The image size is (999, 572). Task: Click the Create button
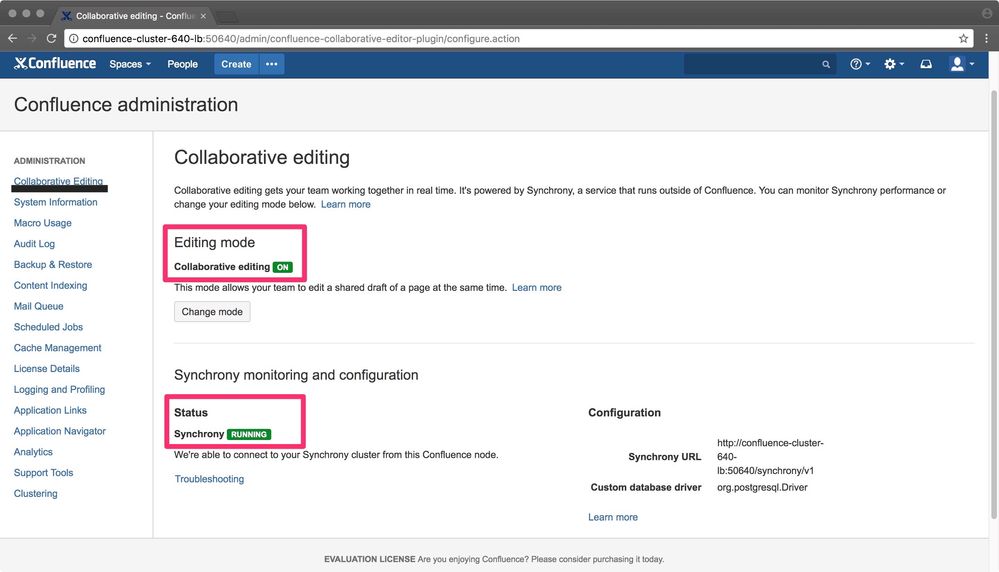click(x=236, y=64)
